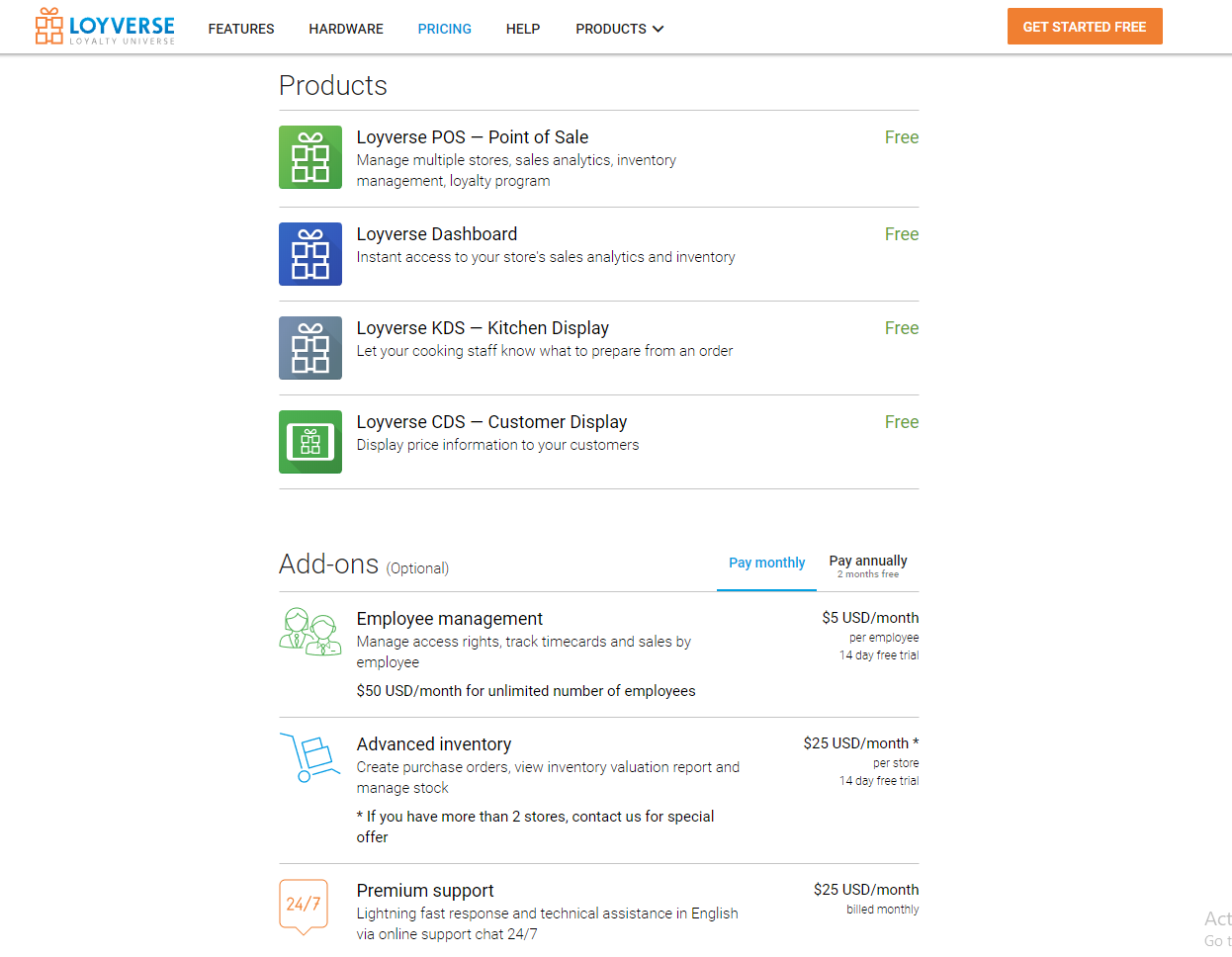Open the Loyverse KDS — Kitchen Display title
Viewport: 1232px width, 957px height.
point(483,328)
